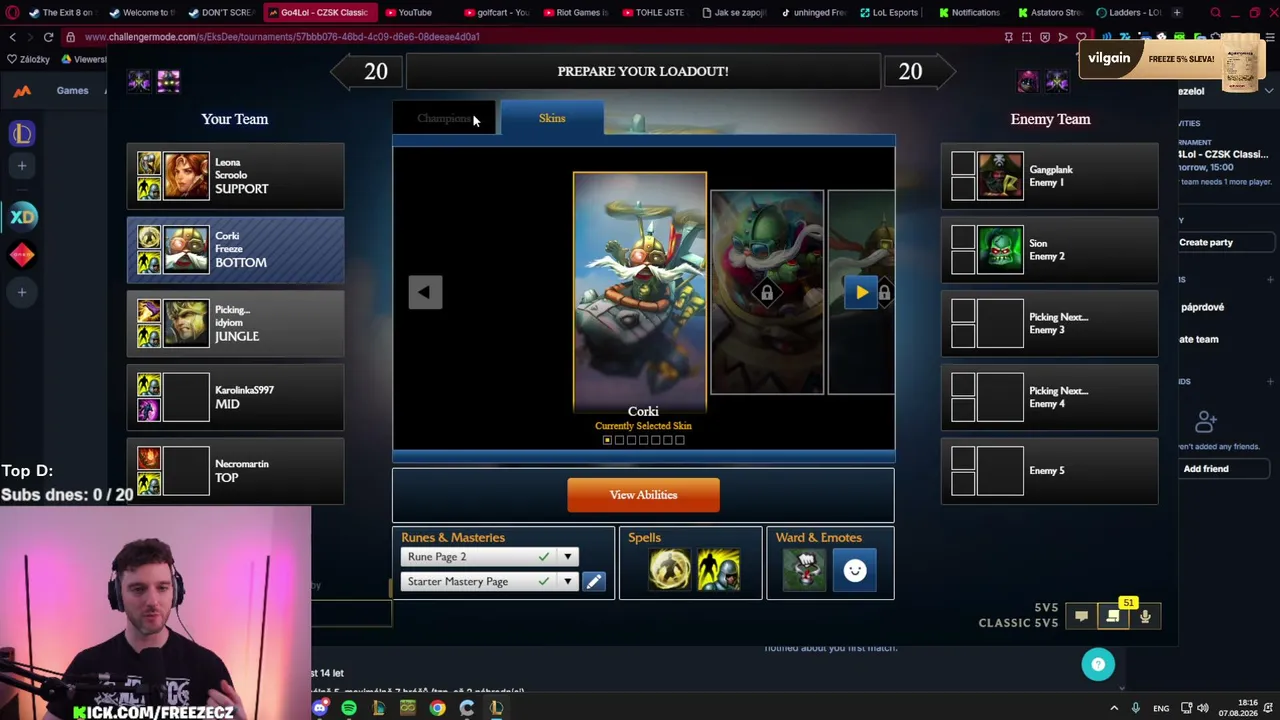Click Gangplank portrait in Enemy Team

pyautogui.click(x=1000, y=176)
